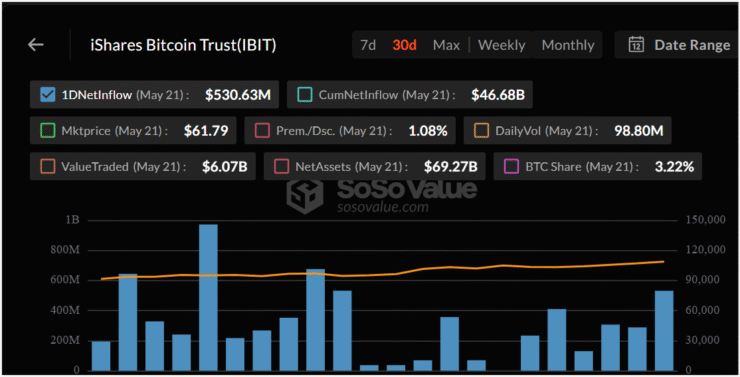Tick the Prem./Dsc. series checkbox

pyautogui.click(x=262, y=130)
